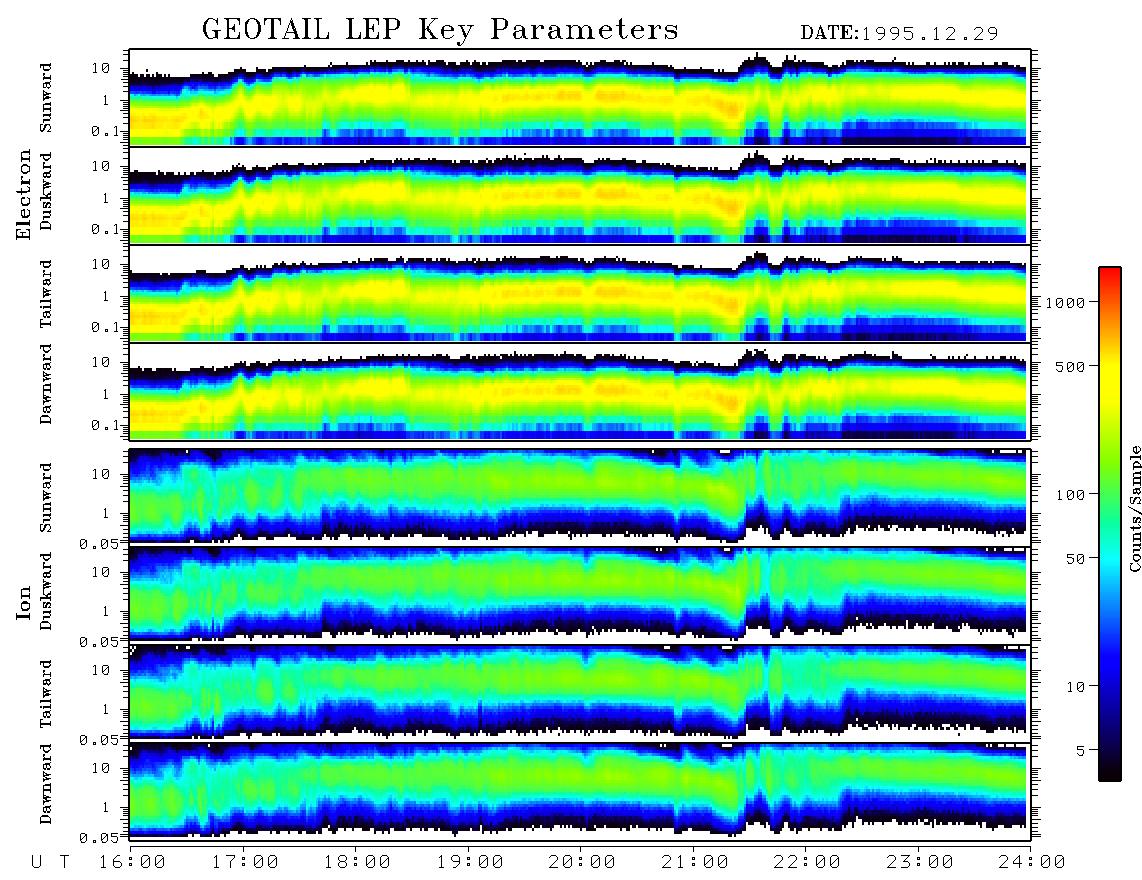Click the Ion "Tailward" panel label
This screenshot has height=880, width=1142.
(46, 693)
